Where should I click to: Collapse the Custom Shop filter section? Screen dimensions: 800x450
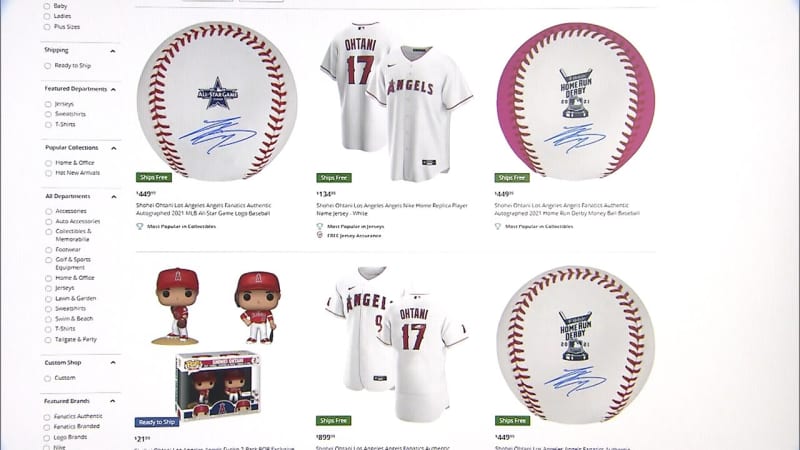pyautogui.click(x=113, y=363)
